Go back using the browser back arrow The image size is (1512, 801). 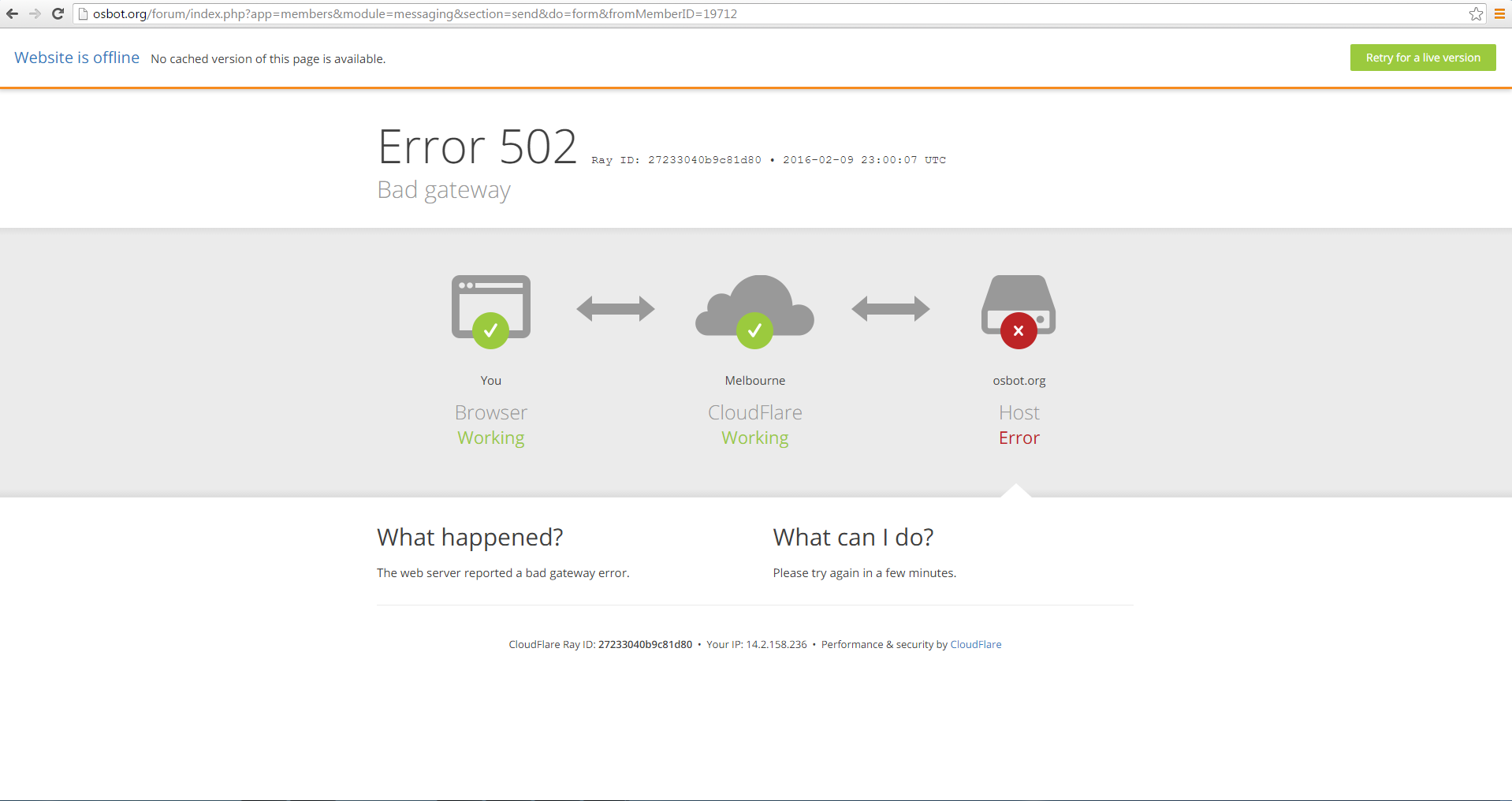[12, 13]
